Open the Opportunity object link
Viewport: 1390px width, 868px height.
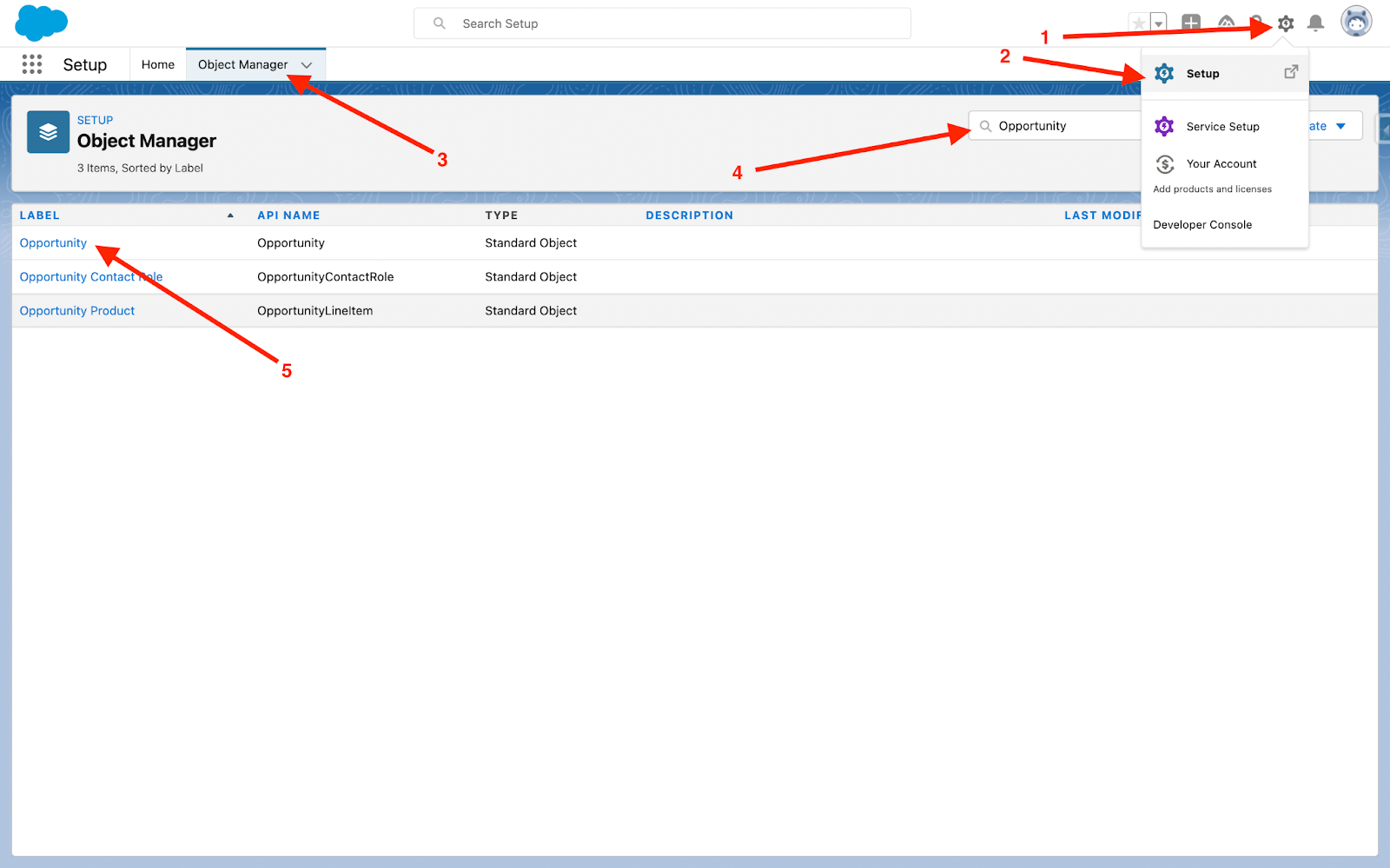pyautogui.click(x=53, y=243)
